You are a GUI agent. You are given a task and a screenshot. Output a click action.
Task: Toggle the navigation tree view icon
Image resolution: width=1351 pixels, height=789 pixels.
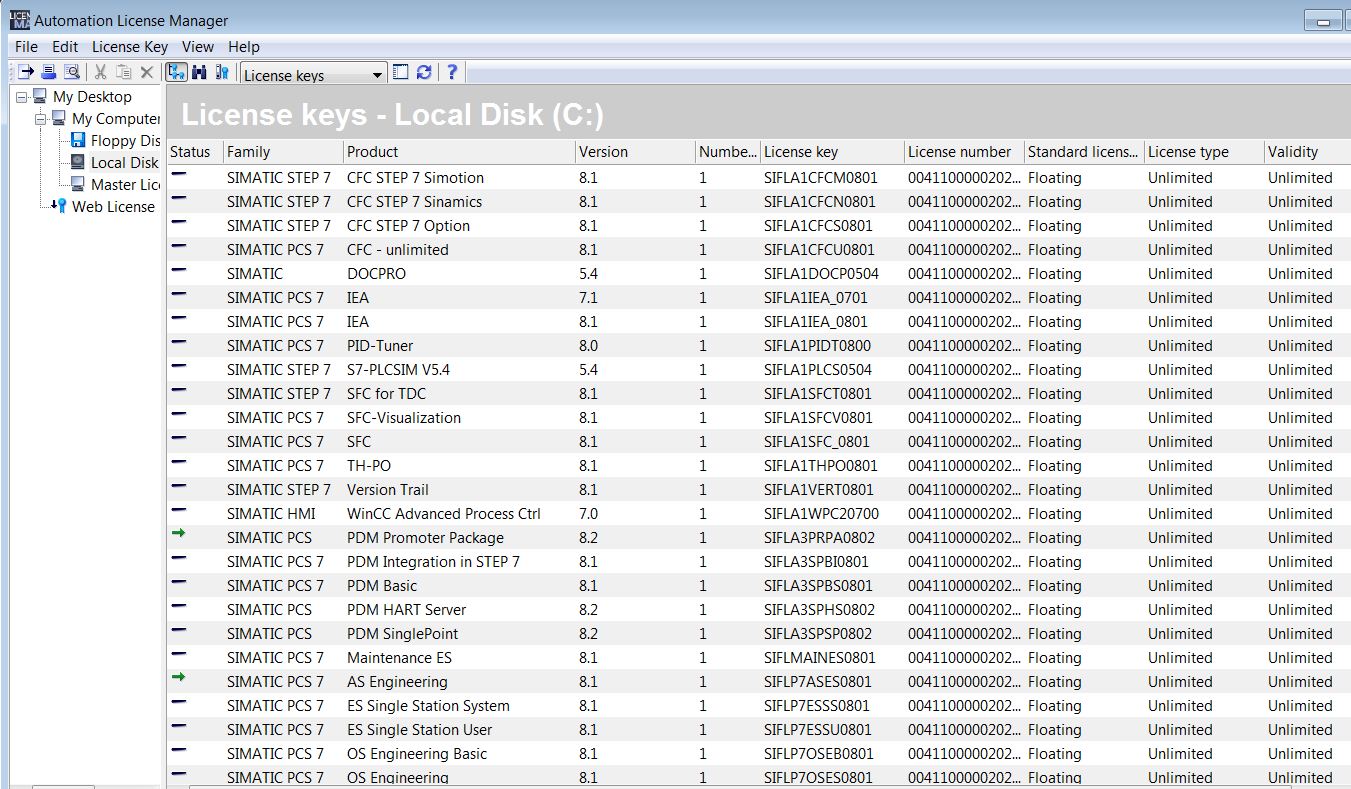tap(177, 72)
